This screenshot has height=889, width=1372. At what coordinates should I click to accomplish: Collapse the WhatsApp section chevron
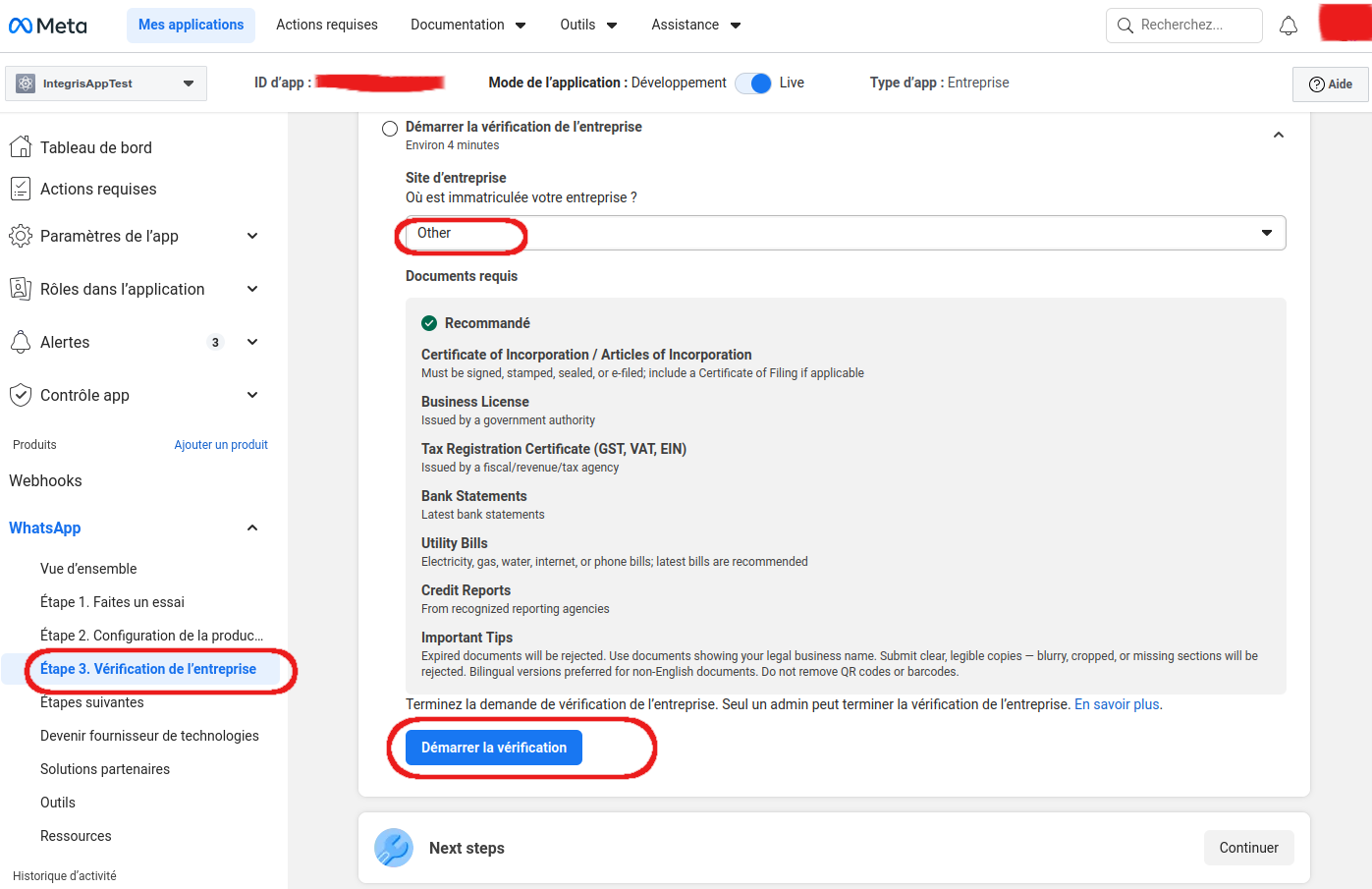click(252, 528)
